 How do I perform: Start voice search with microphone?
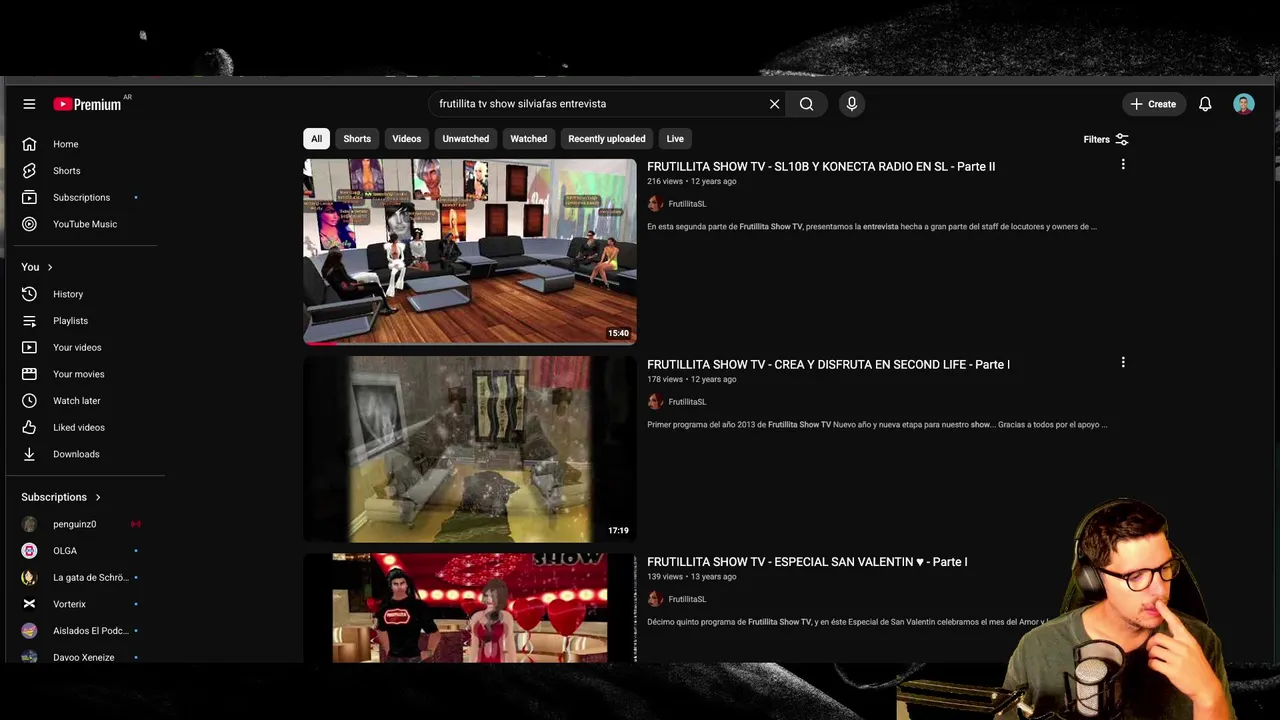[852, 104]
